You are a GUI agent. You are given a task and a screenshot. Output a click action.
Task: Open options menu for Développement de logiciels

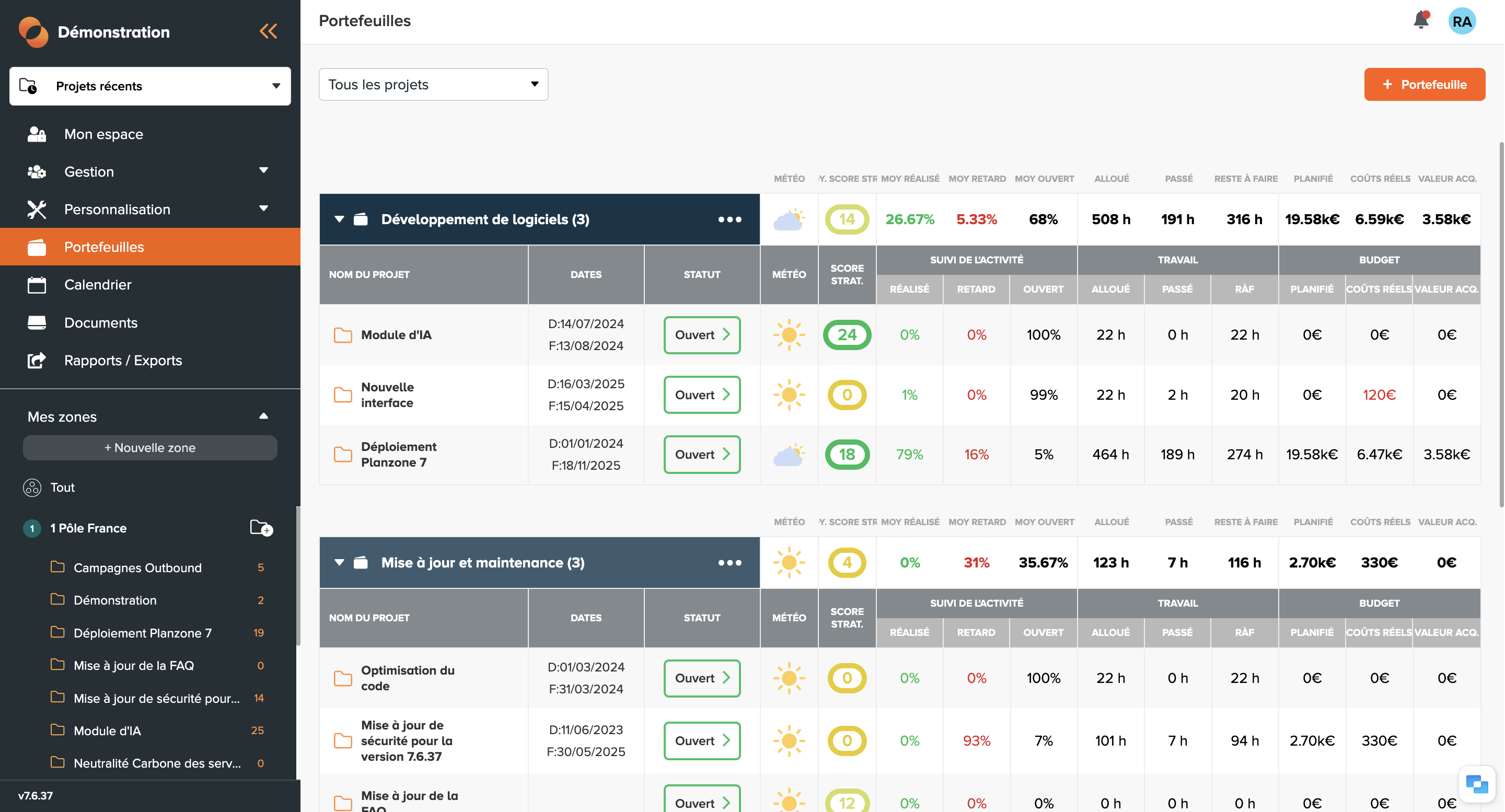[x=730, y=219]
